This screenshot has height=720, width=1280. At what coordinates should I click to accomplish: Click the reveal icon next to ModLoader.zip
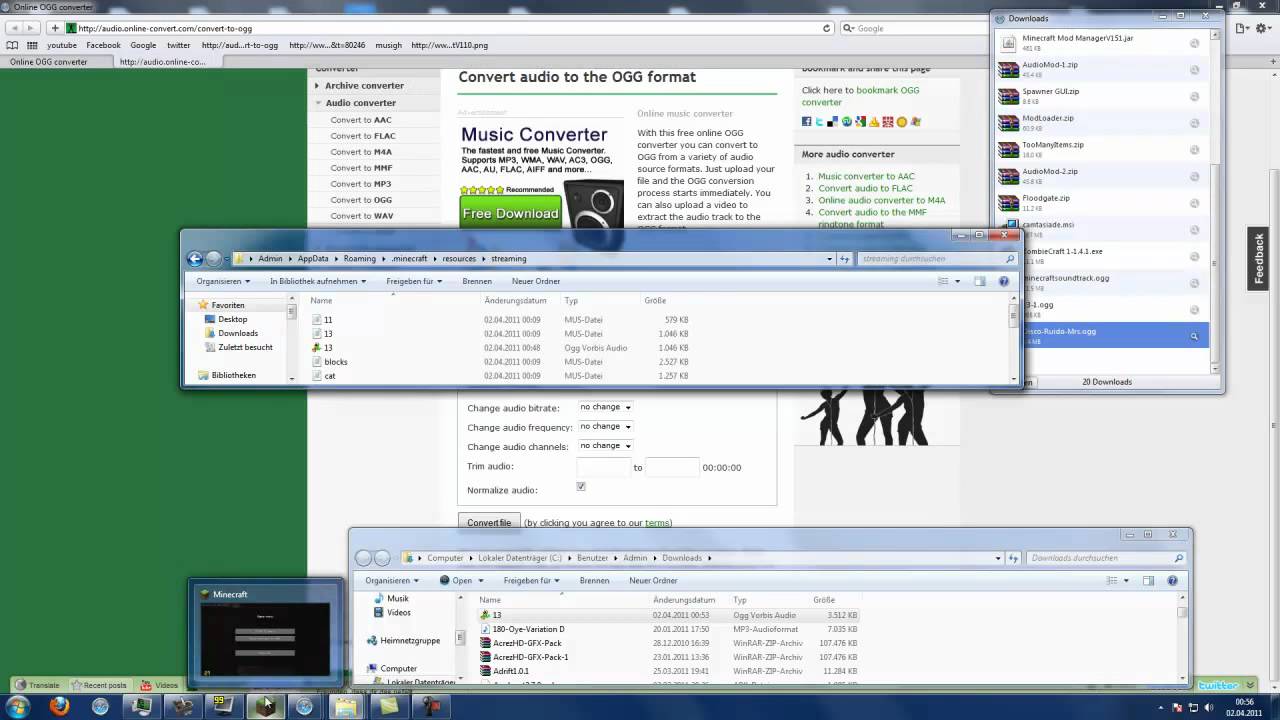1194,123
